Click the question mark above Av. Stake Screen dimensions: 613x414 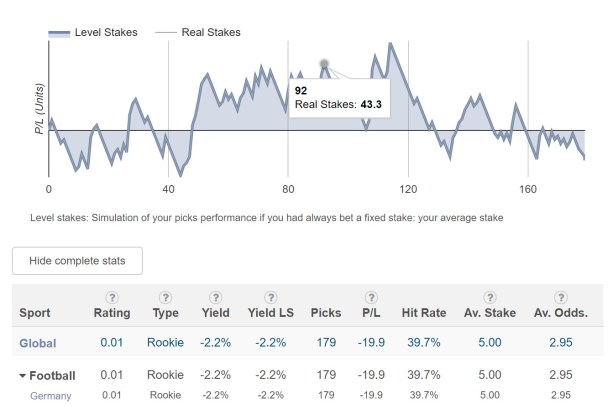point(489,297)
